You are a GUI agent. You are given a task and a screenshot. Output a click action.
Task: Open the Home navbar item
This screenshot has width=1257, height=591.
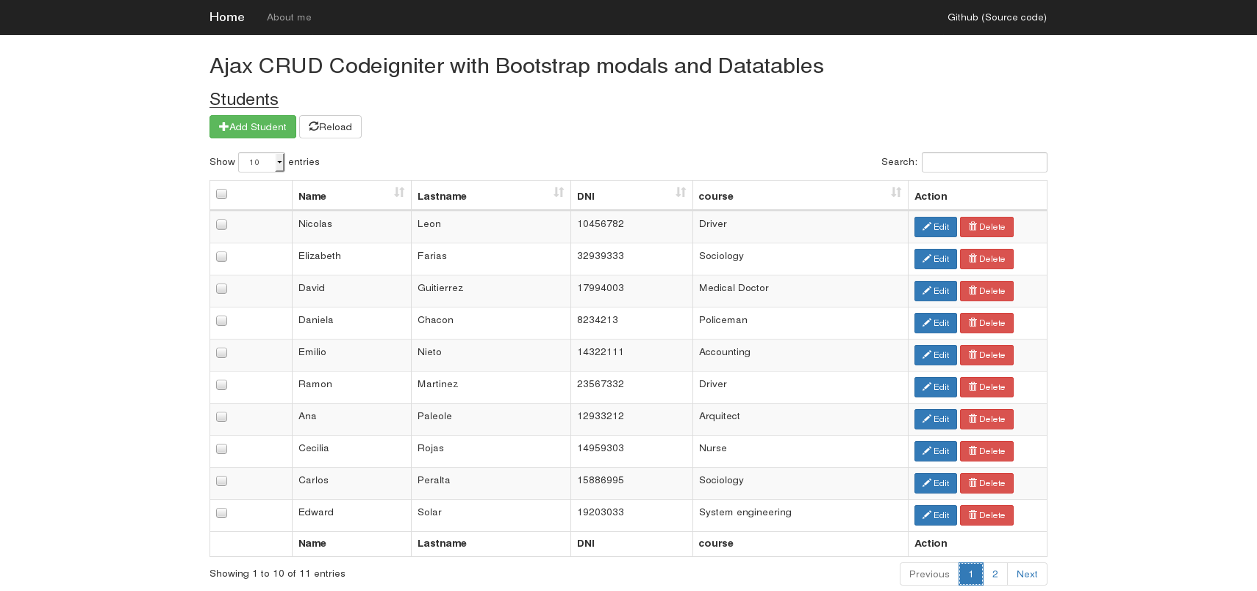pos(227,17)
